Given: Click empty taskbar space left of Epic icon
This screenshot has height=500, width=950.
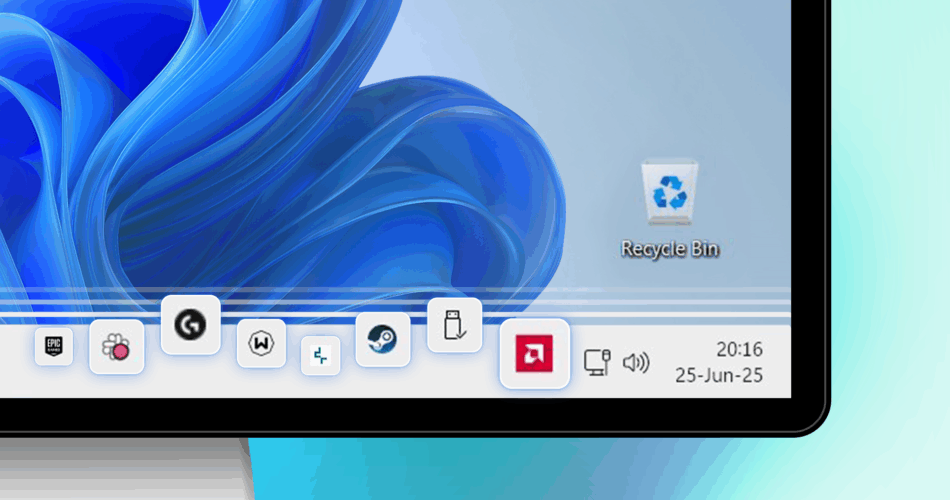Looking at the screenshot, I should coord(15,360).
